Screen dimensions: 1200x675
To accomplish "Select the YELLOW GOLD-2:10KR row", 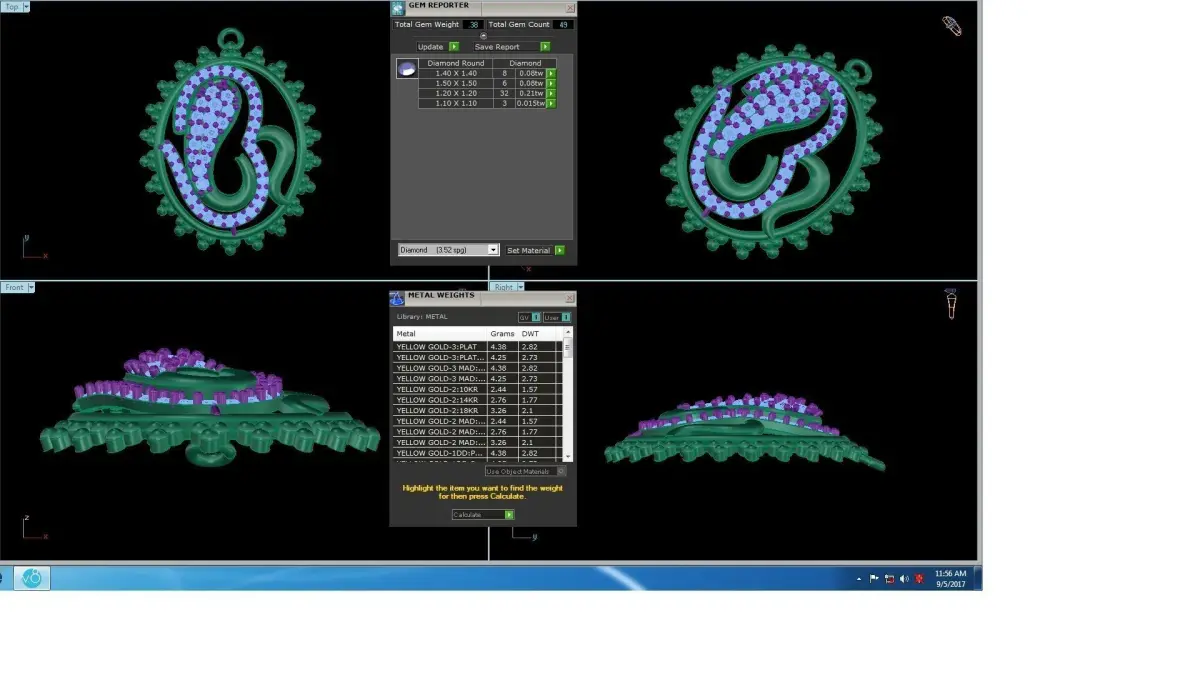I will click(477, 389).
